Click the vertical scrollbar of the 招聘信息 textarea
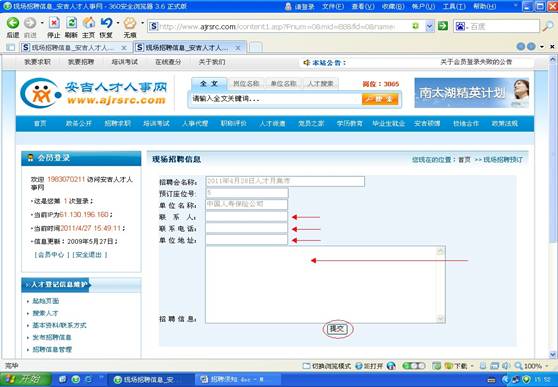 click(x=440, y=285)
